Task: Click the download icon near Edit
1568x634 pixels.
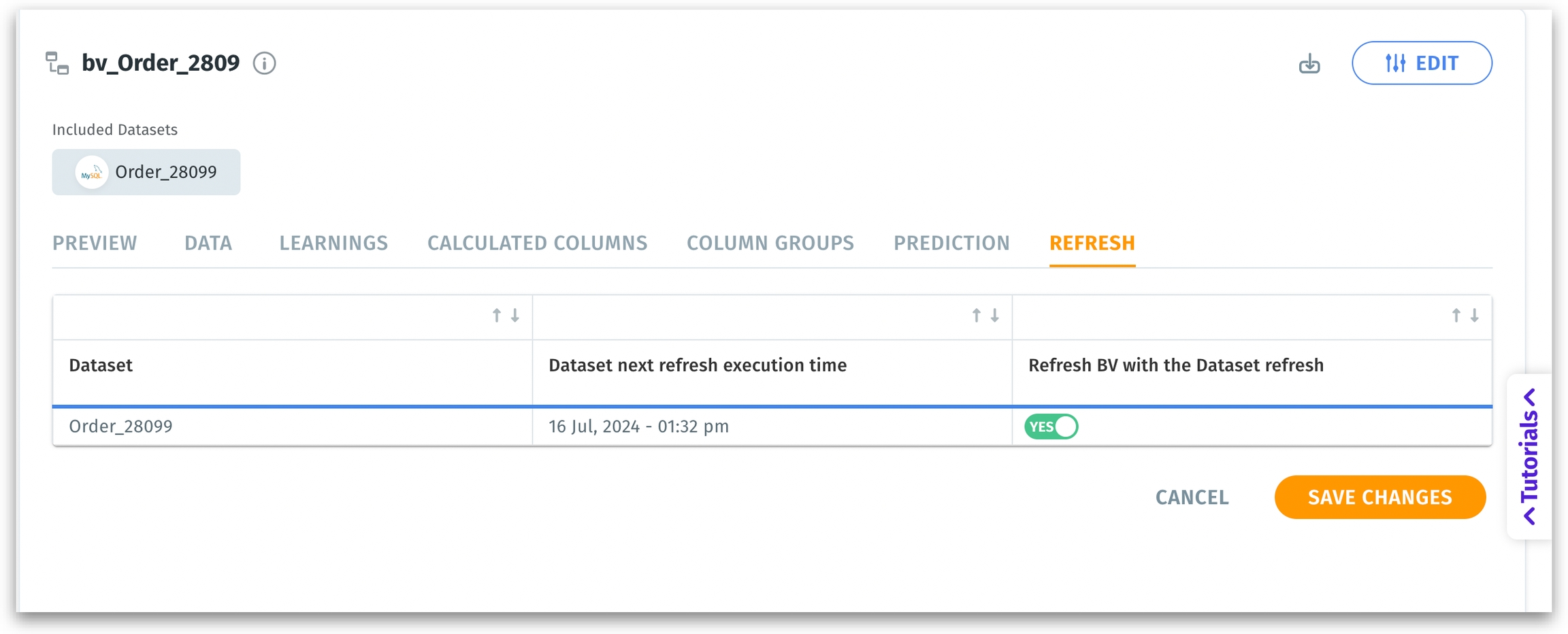Action: tap(1309, 64)
